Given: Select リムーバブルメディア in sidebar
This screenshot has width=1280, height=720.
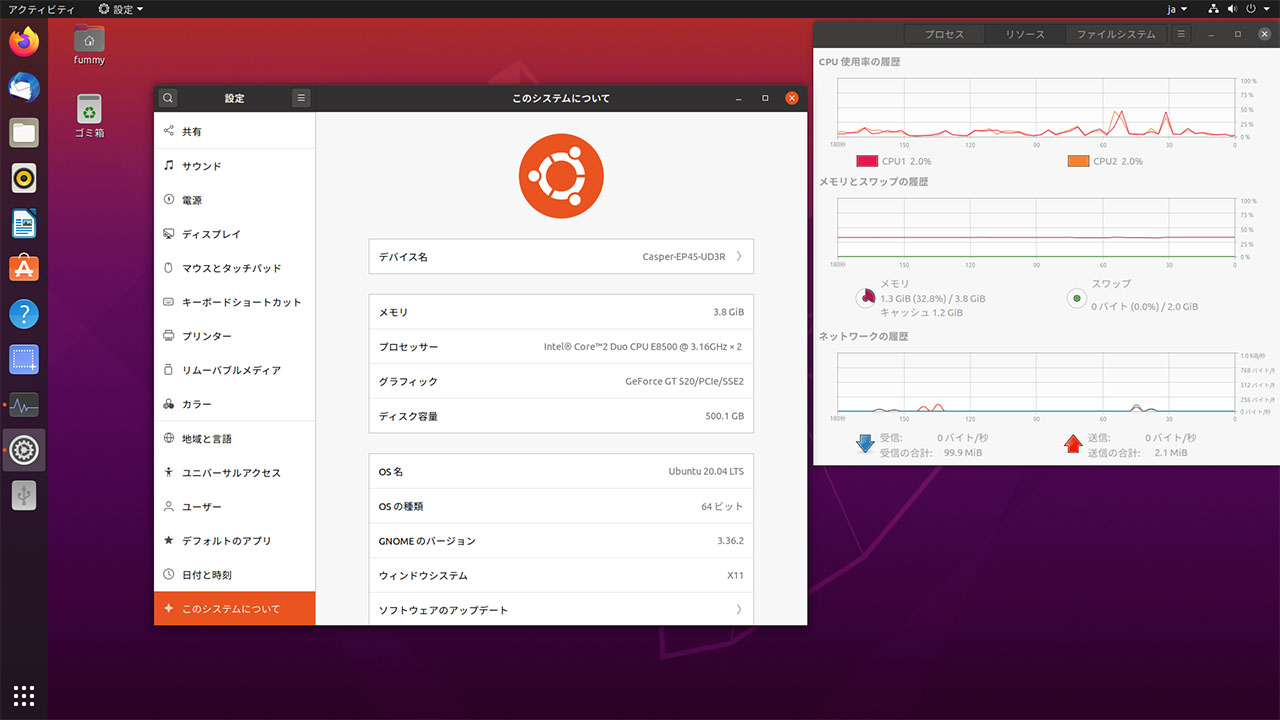Looking at the screenshot, I should 235,370.
